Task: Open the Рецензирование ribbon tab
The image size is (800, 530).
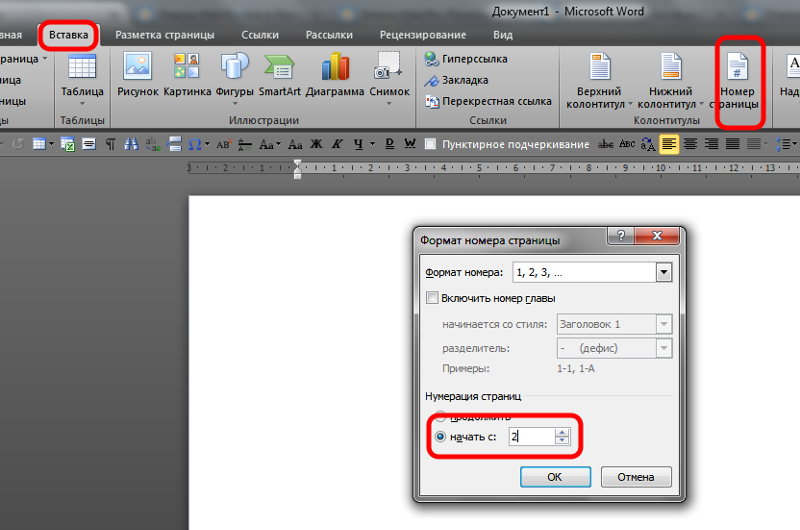Action: point(423,35)
